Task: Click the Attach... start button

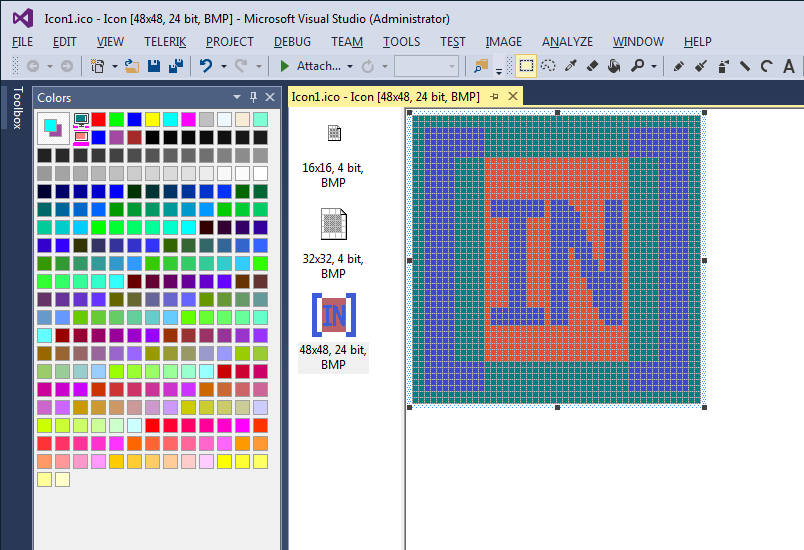Action: pos(310,66)
